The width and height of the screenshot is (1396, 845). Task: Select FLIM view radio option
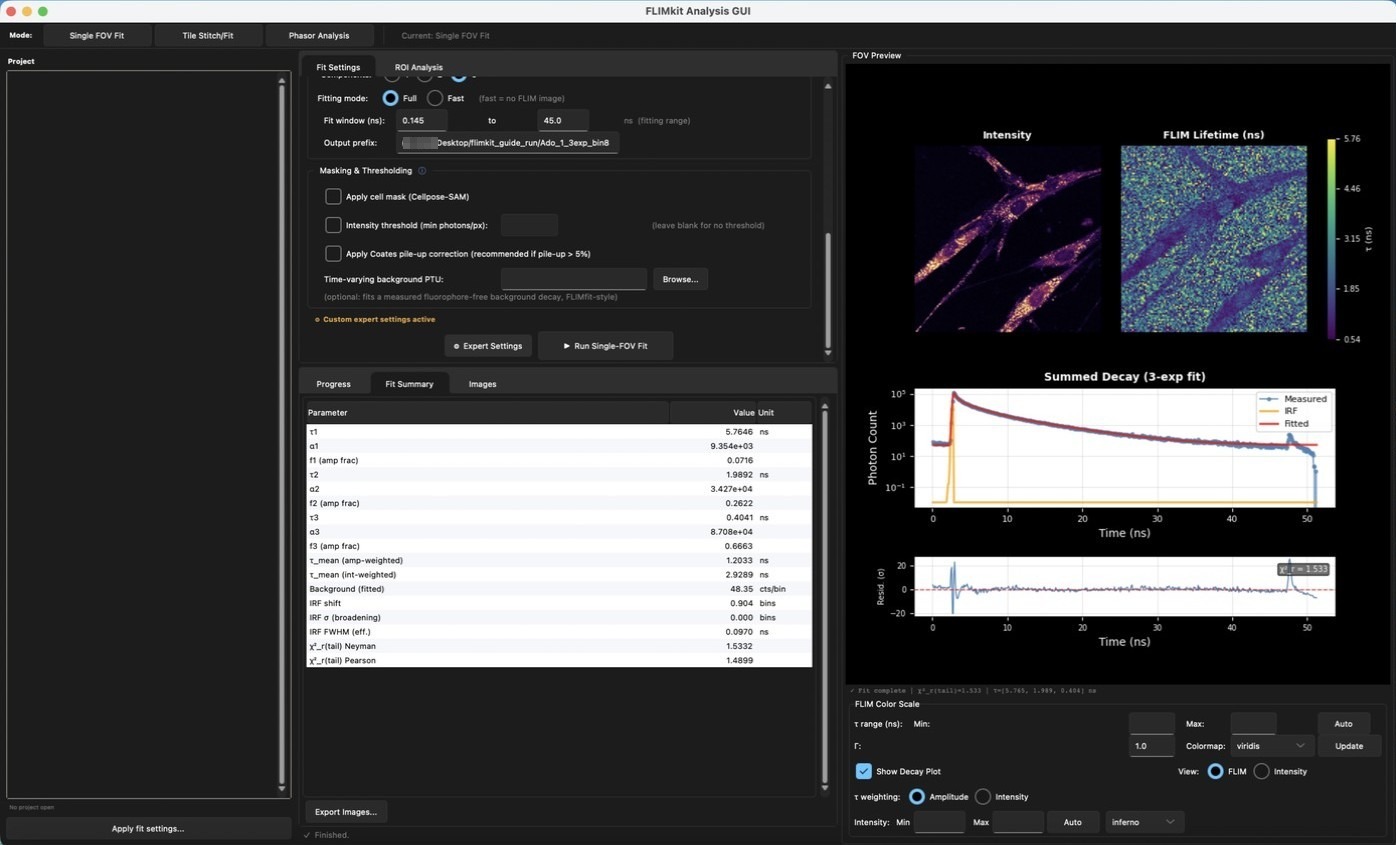point(1215,771)
